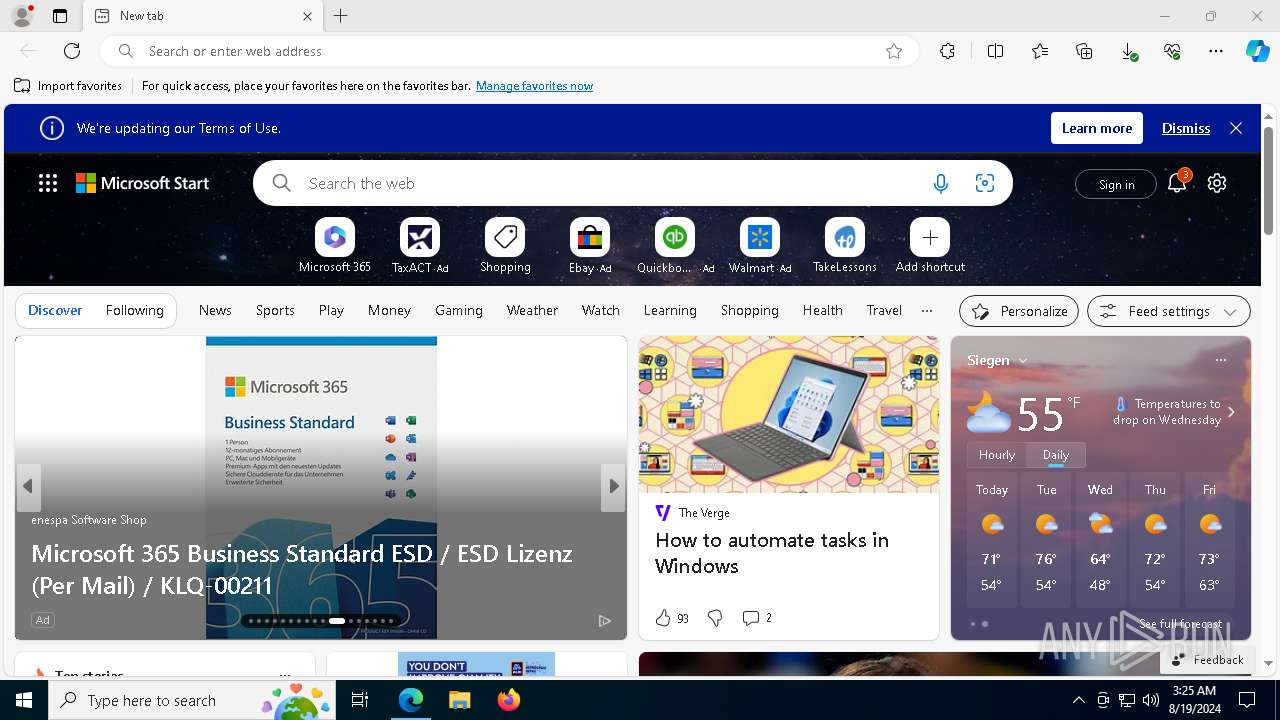Open Microsoft Start page settings gear
This screenshot has width=1280, height=720.
click(1217, 183)
